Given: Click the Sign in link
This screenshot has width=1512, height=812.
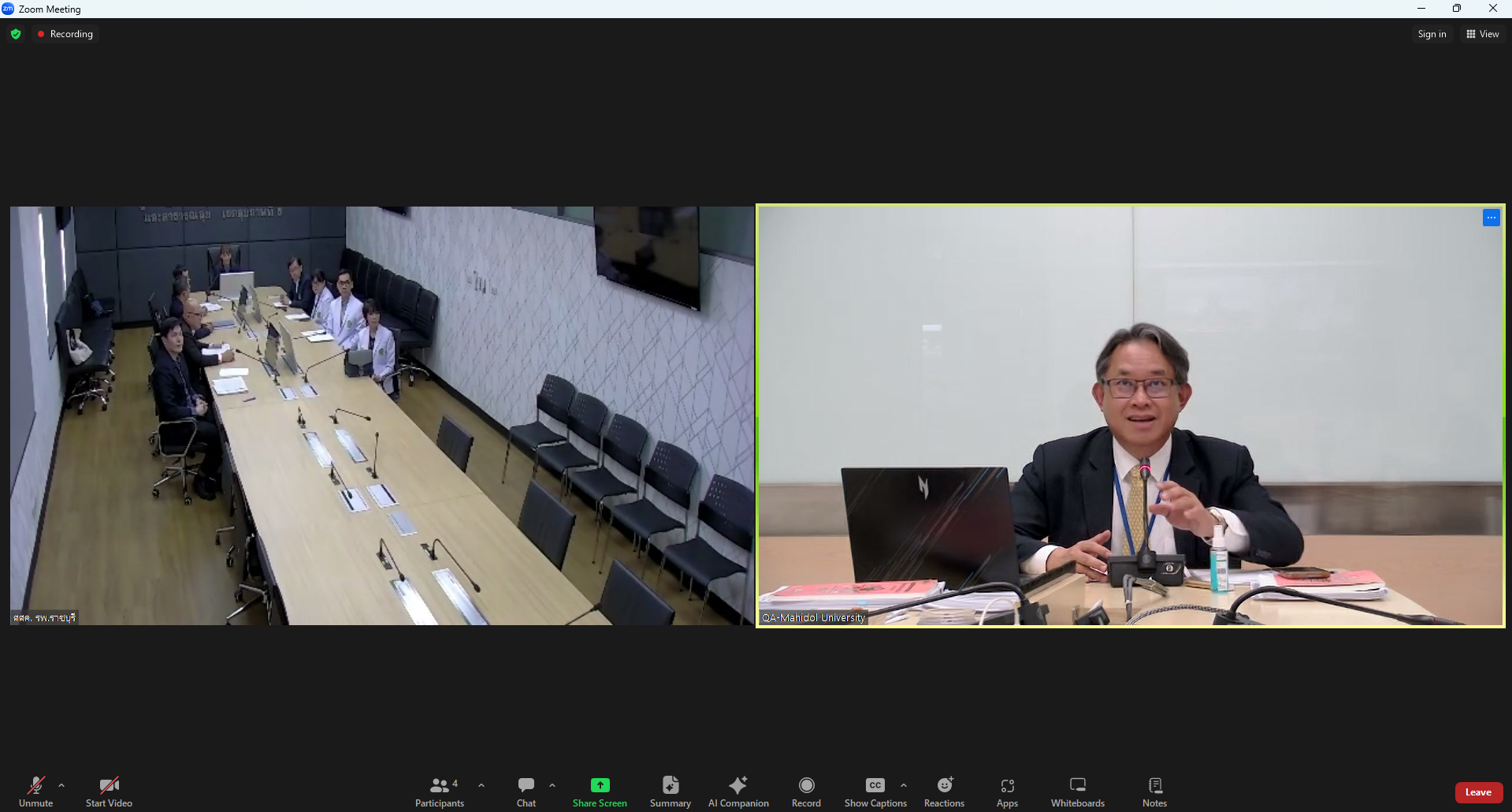Looking at the screenshot, I should (1432, 34).
